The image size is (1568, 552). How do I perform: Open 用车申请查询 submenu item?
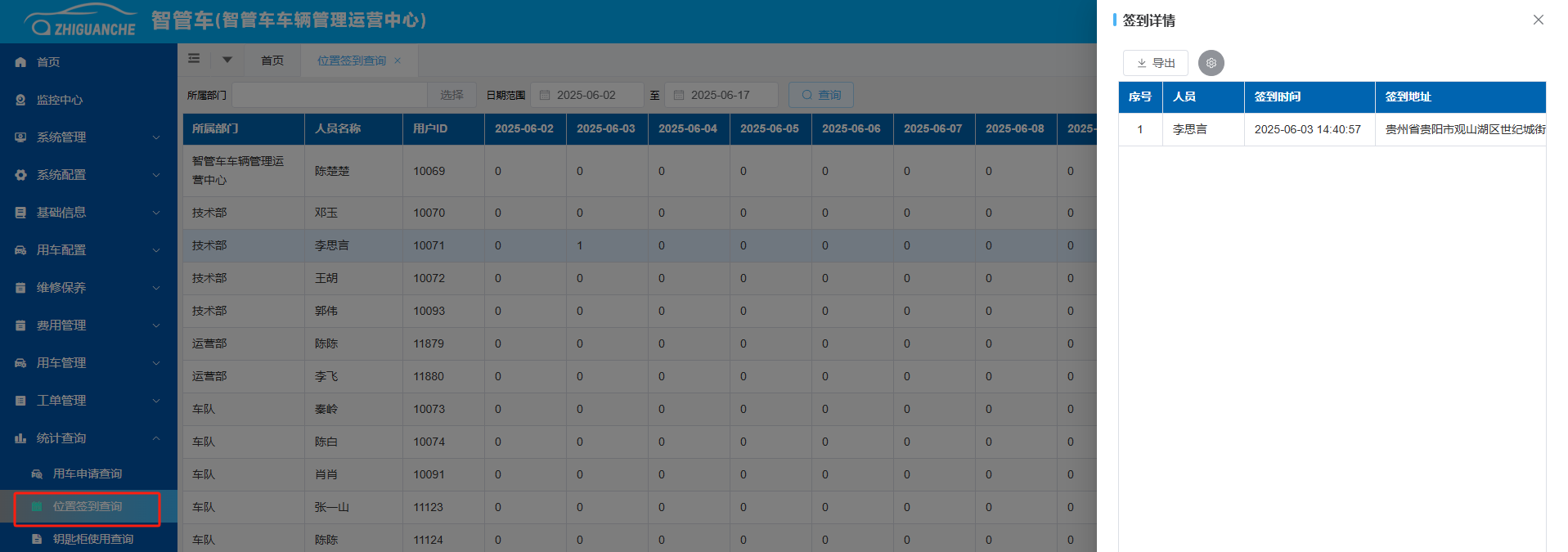[x=87, y=473]
